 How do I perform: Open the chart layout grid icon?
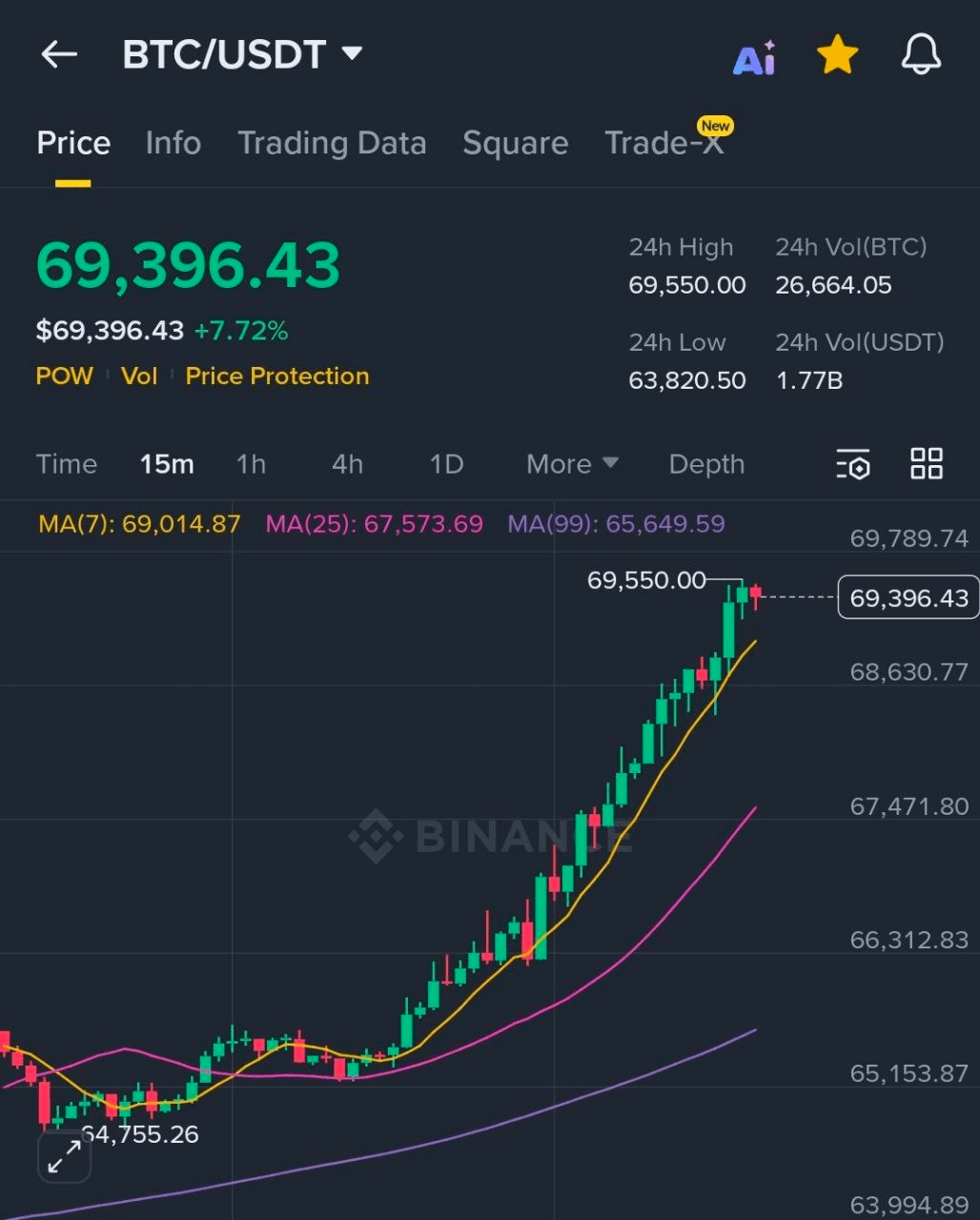tap(927, 464)
